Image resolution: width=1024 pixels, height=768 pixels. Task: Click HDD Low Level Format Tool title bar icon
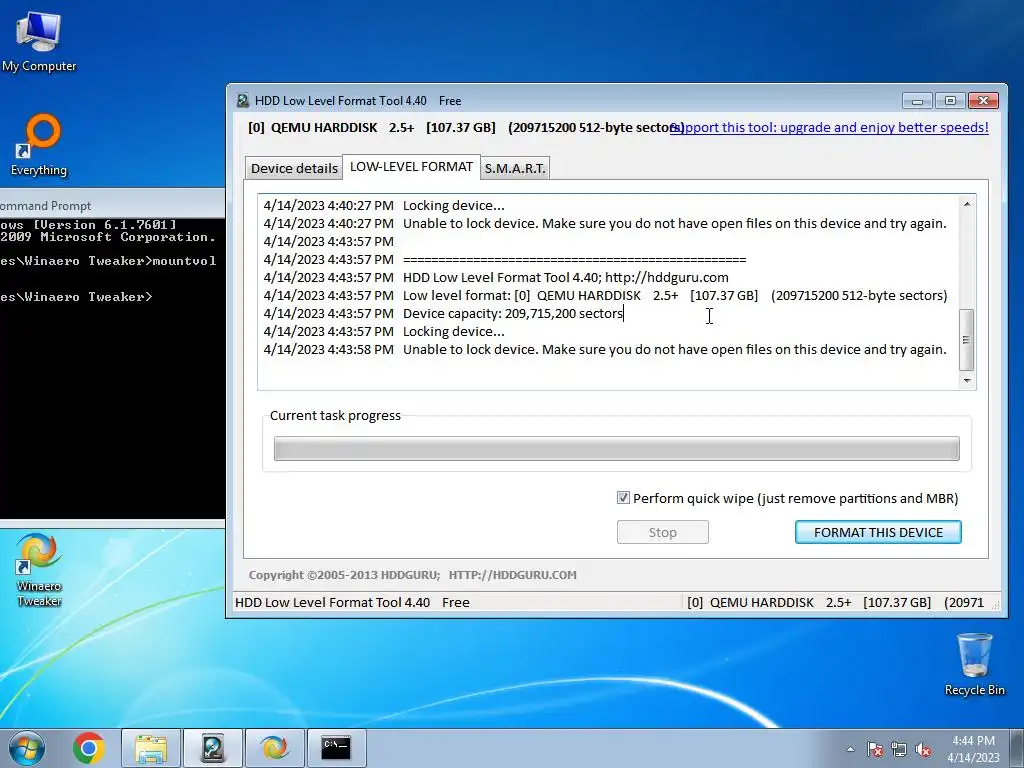click(x=243, y=101)
